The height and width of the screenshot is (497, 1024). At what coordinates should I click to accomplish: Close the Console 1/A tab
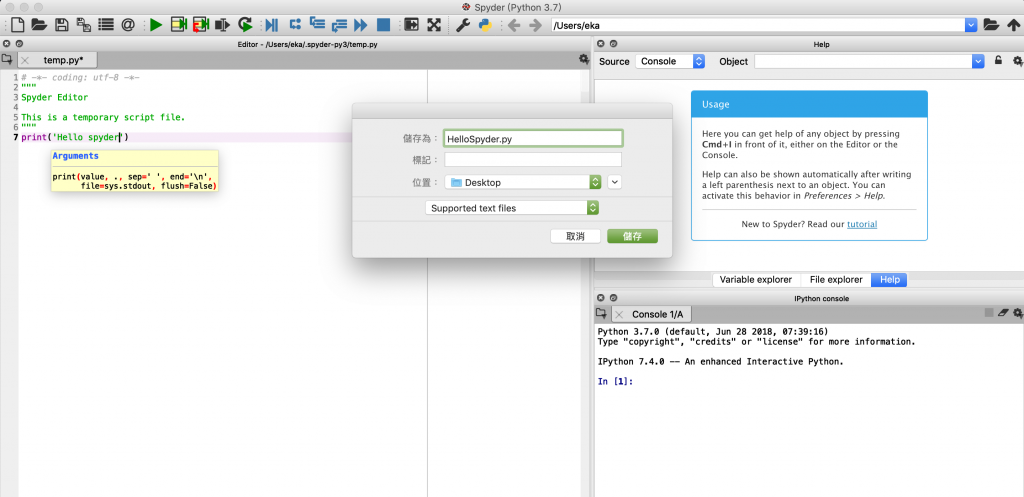[x=620, y=314]
